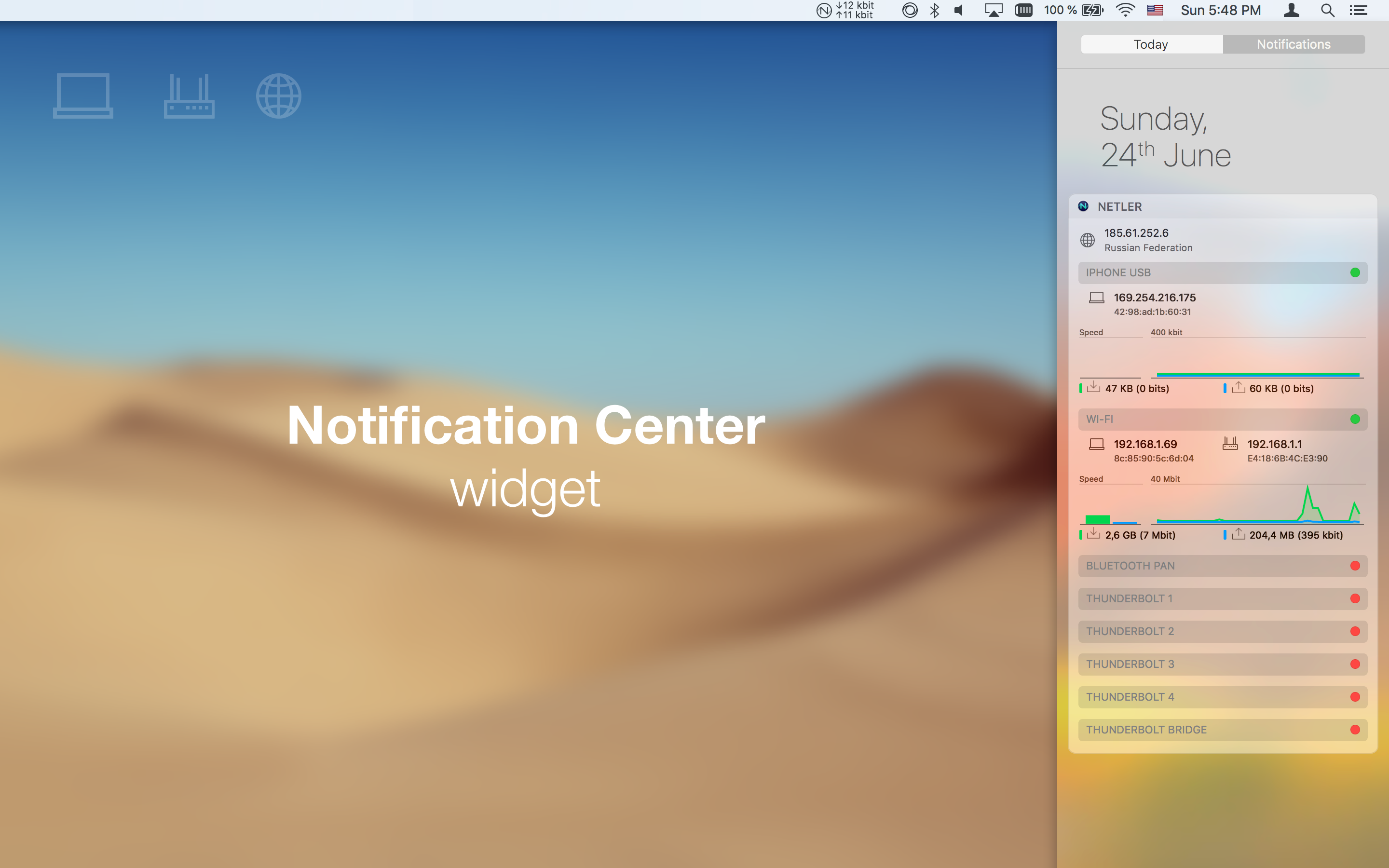Click the Wi-Fi status menu icon
The image size is (1389, 868).
coord(1125,10)
